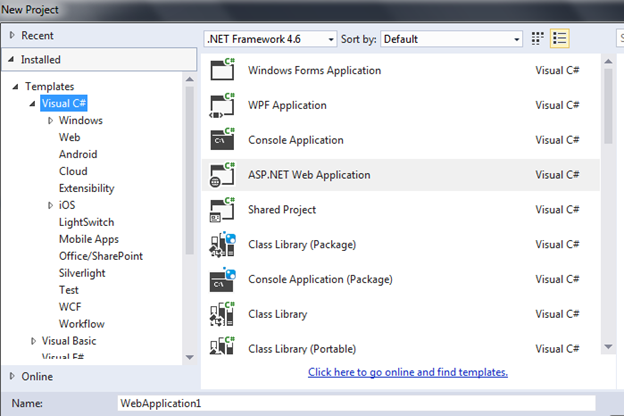624x416 pixels.
Task: Click the Shared Project template icon
Action: 222,209
